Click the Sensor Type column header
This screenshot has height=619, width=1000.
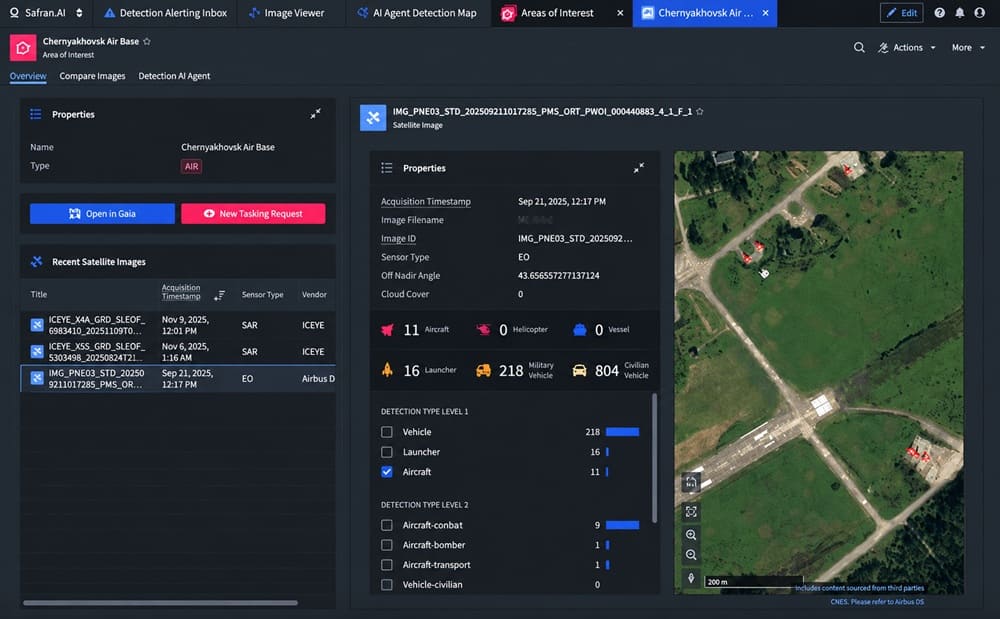(x=262, y=295)
